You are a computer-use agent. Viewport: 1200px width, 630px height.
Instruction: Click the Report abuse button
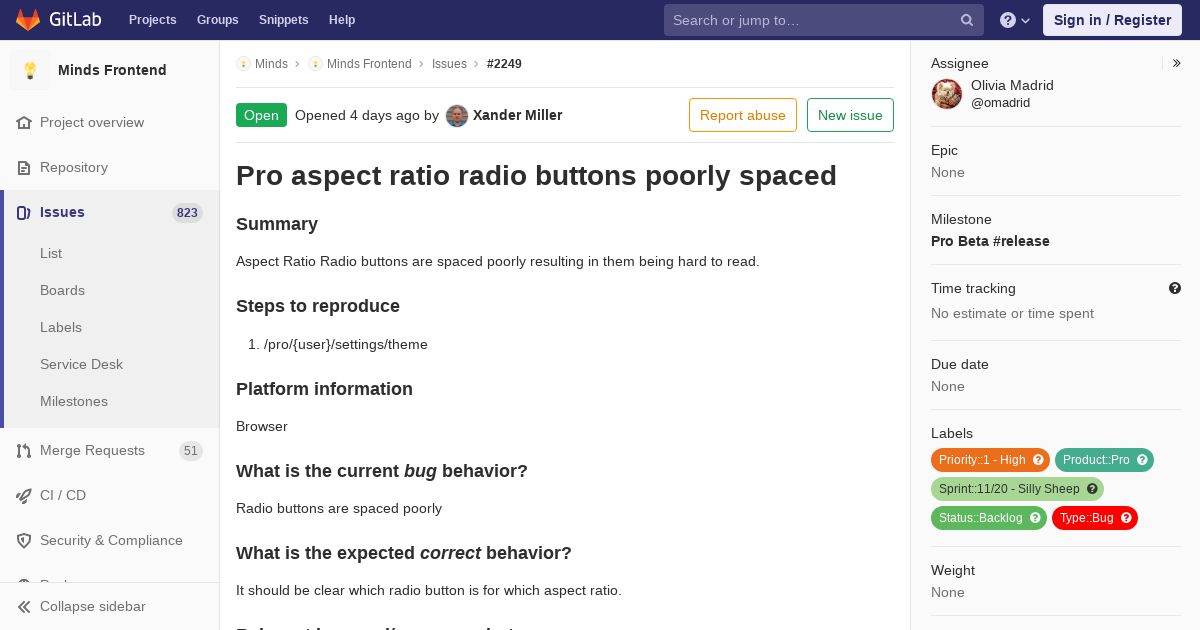(x=743, y=115)
